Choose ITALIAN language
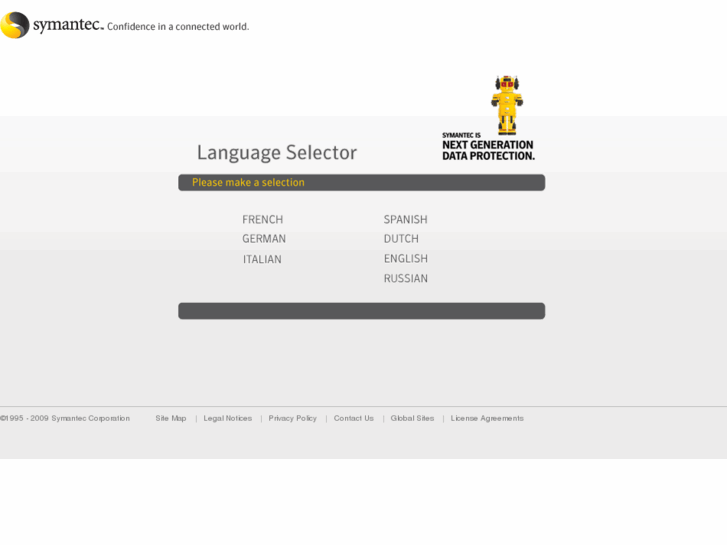 (262, 259)
